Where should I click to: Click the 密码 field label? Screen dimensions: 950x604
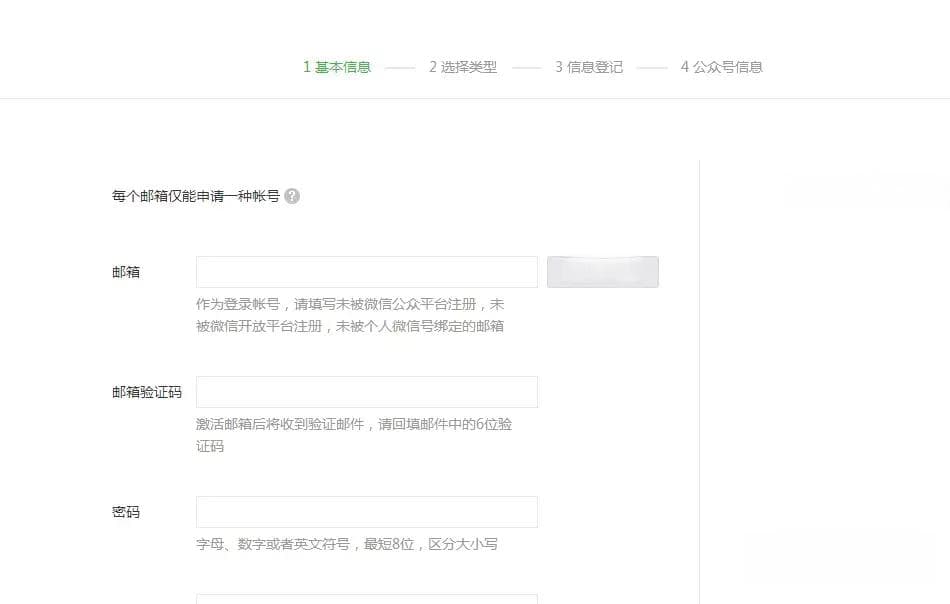coord(126,512)
